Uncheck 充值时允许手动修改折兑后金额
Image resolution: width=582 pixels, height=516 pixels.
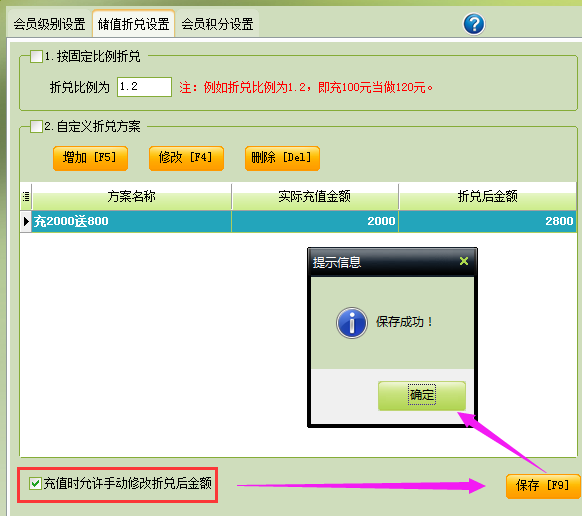(x=35, y=484)
